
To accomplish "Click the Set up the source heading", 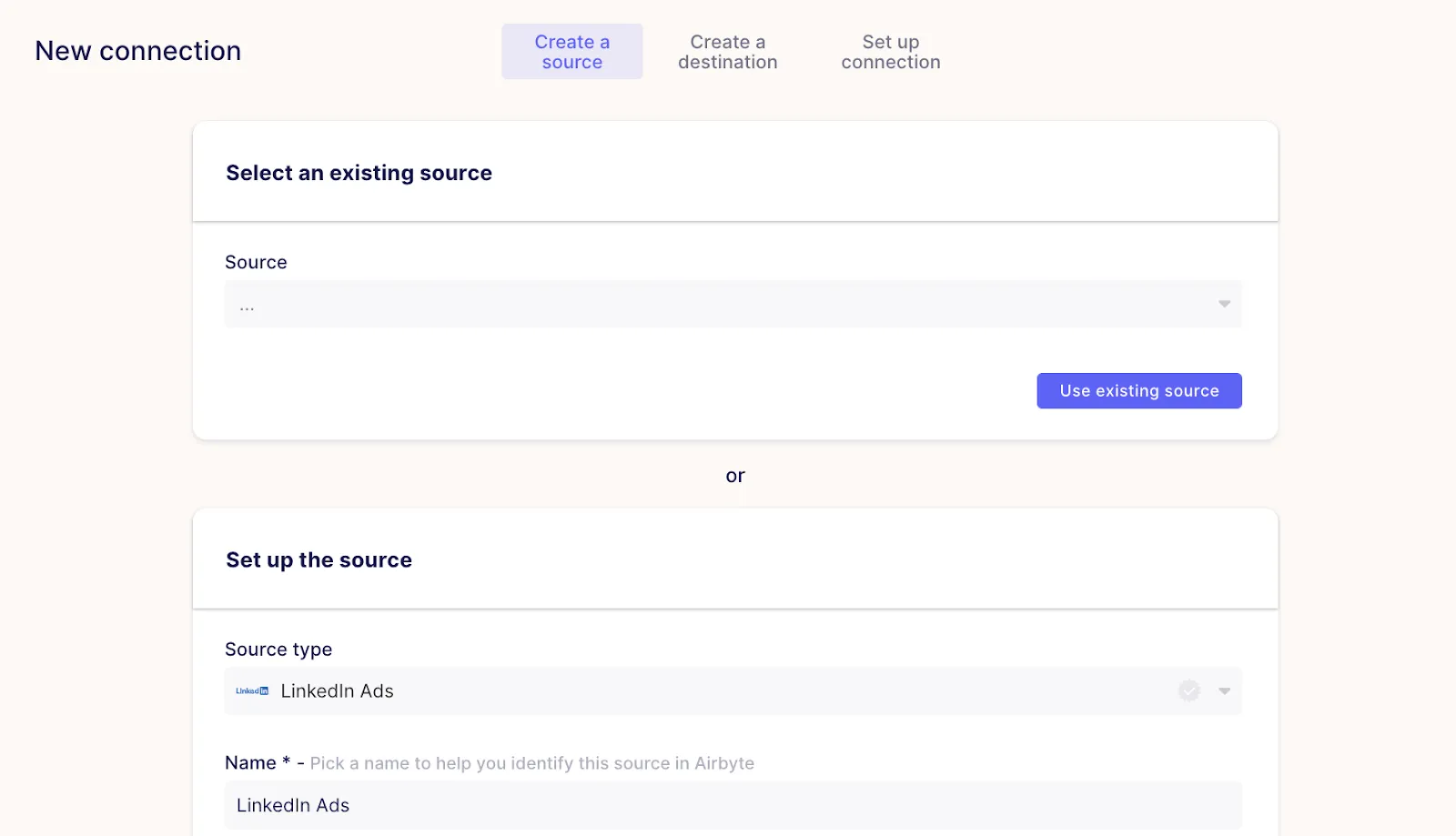I will tap(318, 560).
